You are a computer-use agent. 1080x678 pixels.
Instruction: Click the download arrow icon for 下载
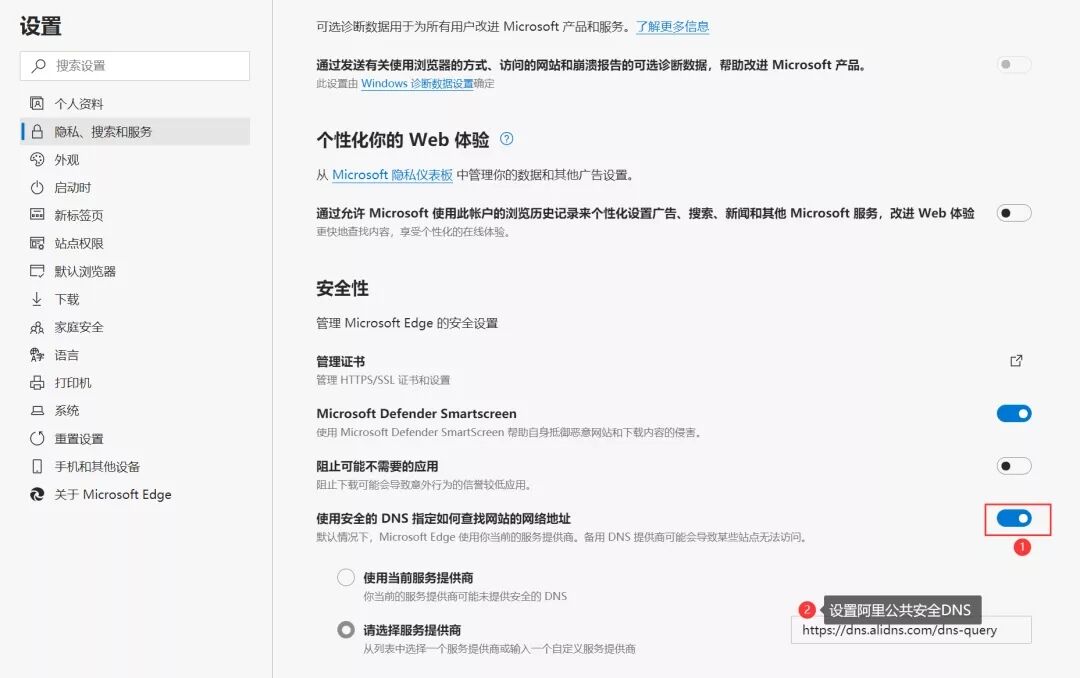[37, 299]
